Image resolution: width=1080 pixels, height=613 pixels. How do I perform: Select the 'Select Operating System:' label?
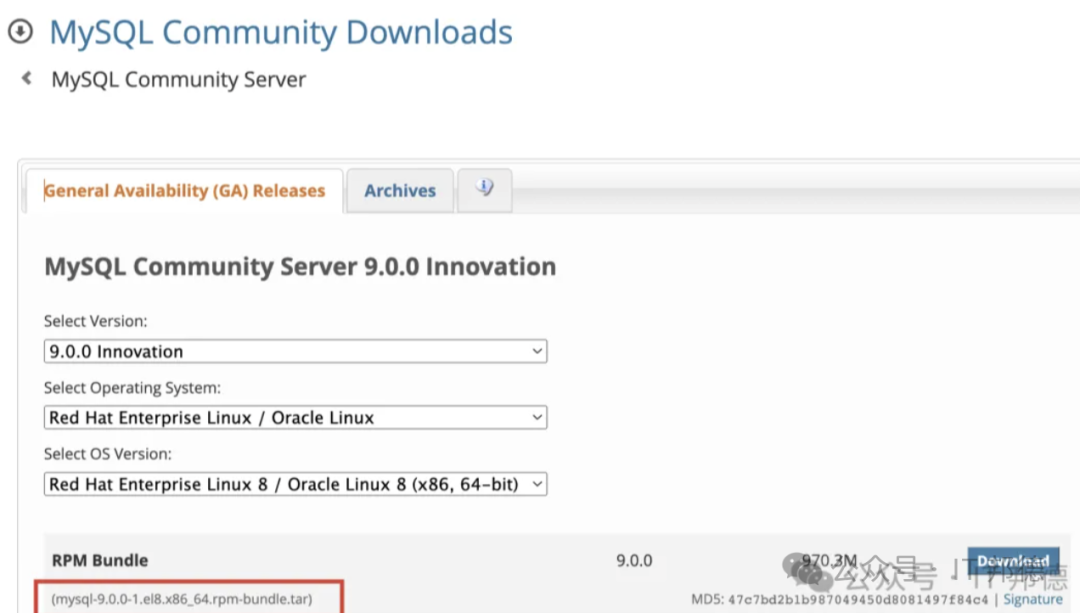[x=132, y=388]
